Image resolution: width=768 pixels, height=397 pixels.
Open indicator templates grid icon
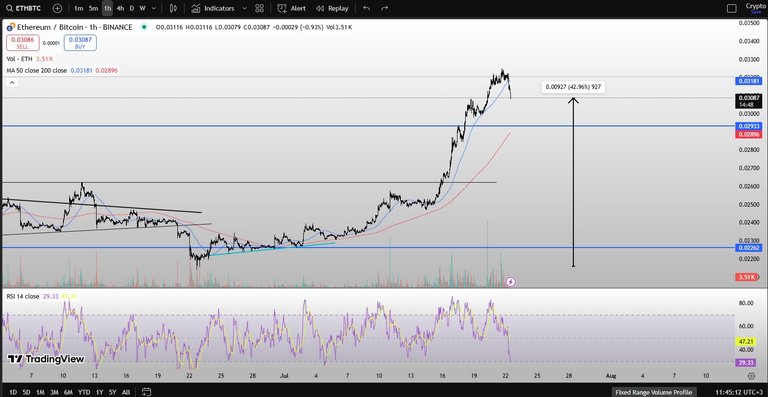click(260, 8)
